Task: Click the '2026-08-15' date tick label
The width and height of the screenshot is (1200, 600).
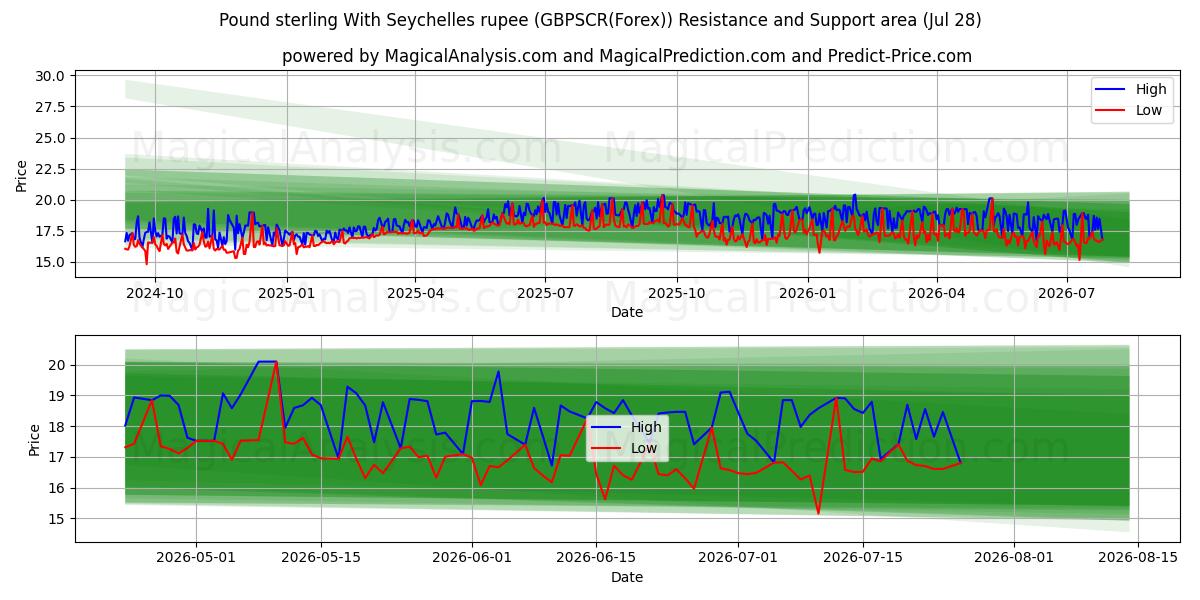Action: (1139, 557)
